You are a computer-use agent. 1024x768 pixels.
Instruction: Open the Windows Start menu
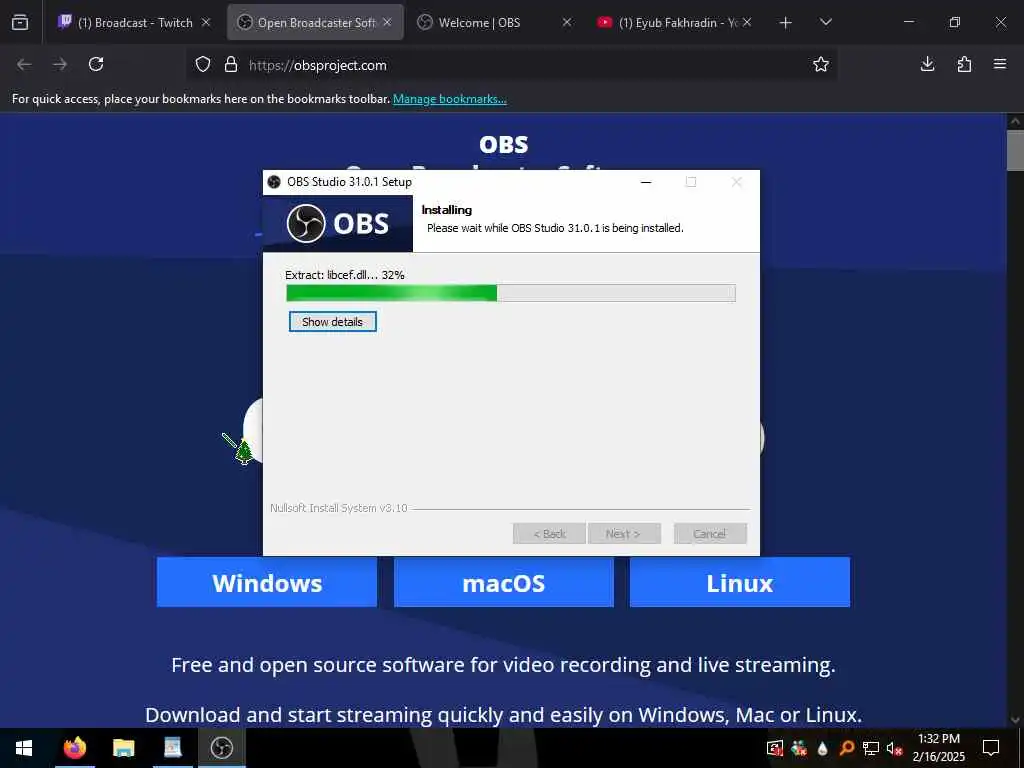[x=24, y=748]
